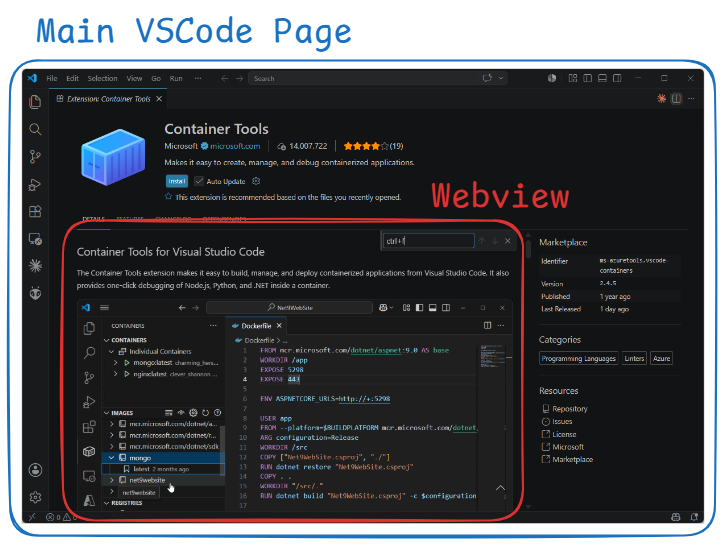This screenshot has width=725, height=545.
Task: Click the identifier ms-azuretools.vscode-containers
Action: (633, 266)
